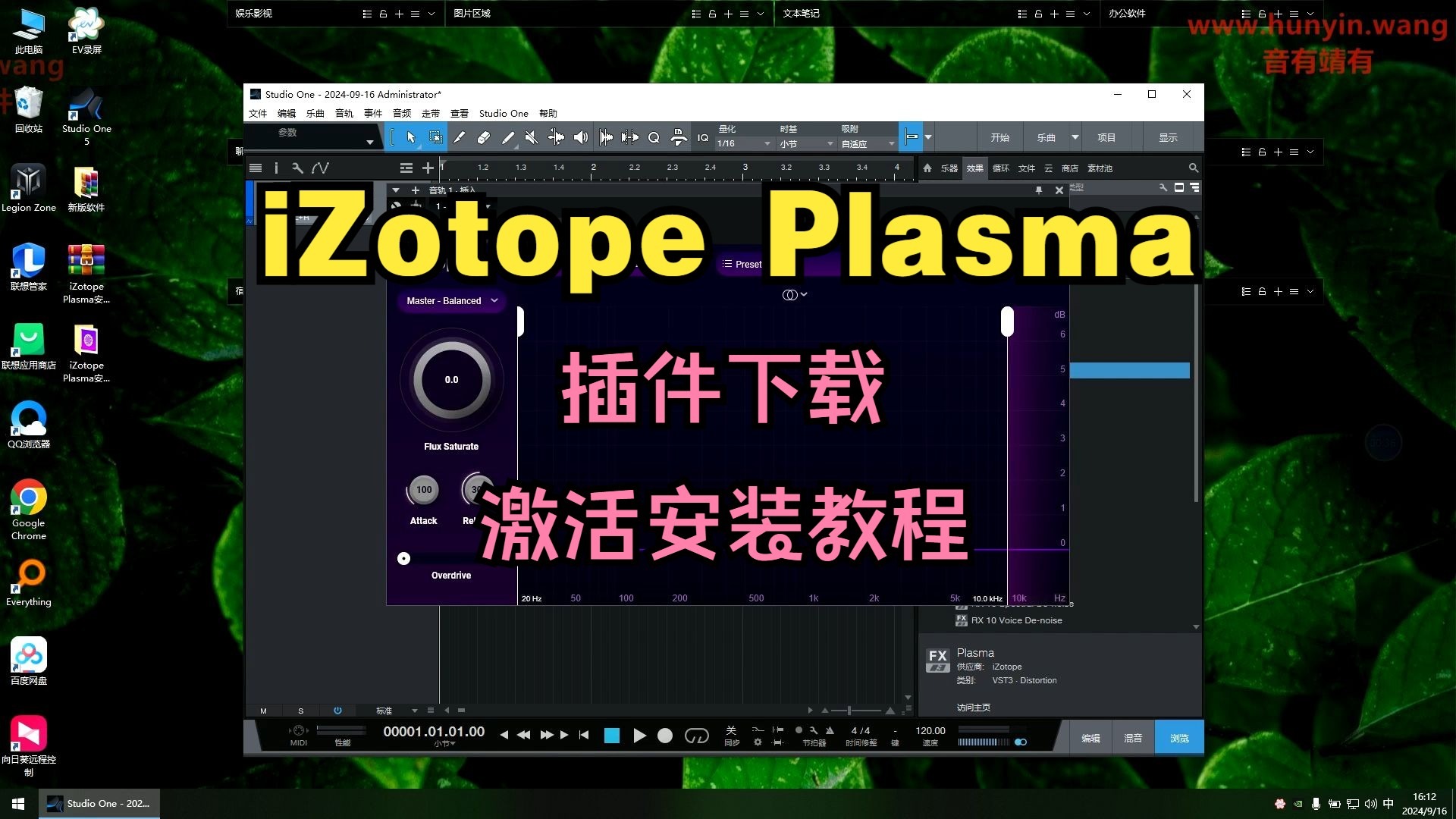The width and height of the screenshot is (1456, 819).
Task: Adjust the Flux Saturate knob
Action: point(452,380)
